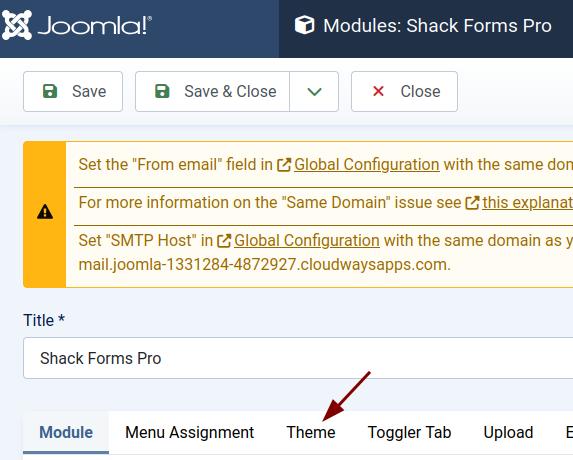Click the Joomla logo icon
The width and height of the screenshot is (573, 460).
click(17, 25)
